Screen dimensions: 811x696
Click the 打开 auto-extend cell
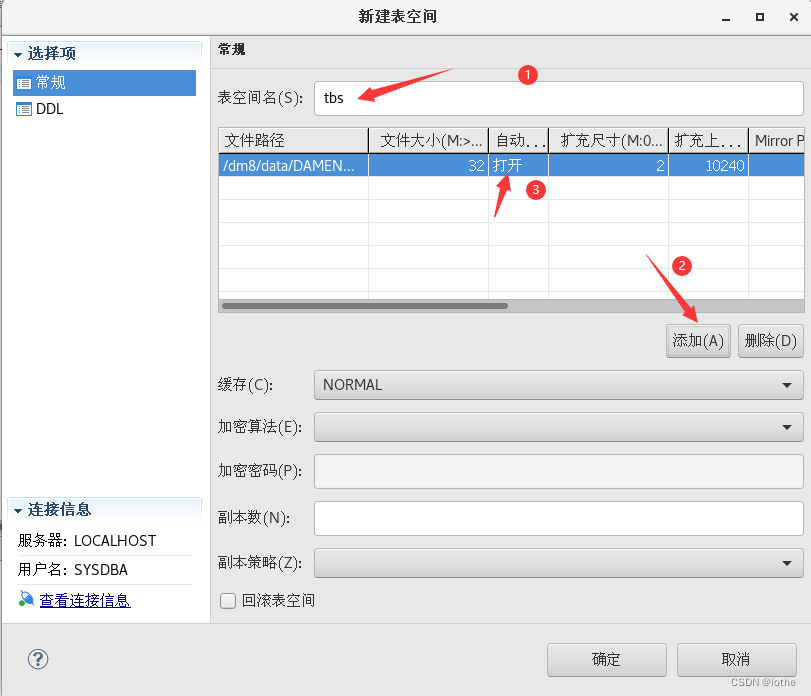[518, 165]
